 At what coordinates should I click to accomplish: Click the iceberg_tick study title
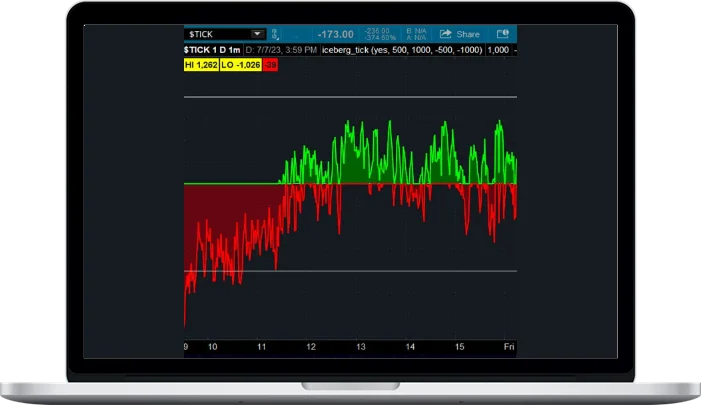[x=349, y=49]
